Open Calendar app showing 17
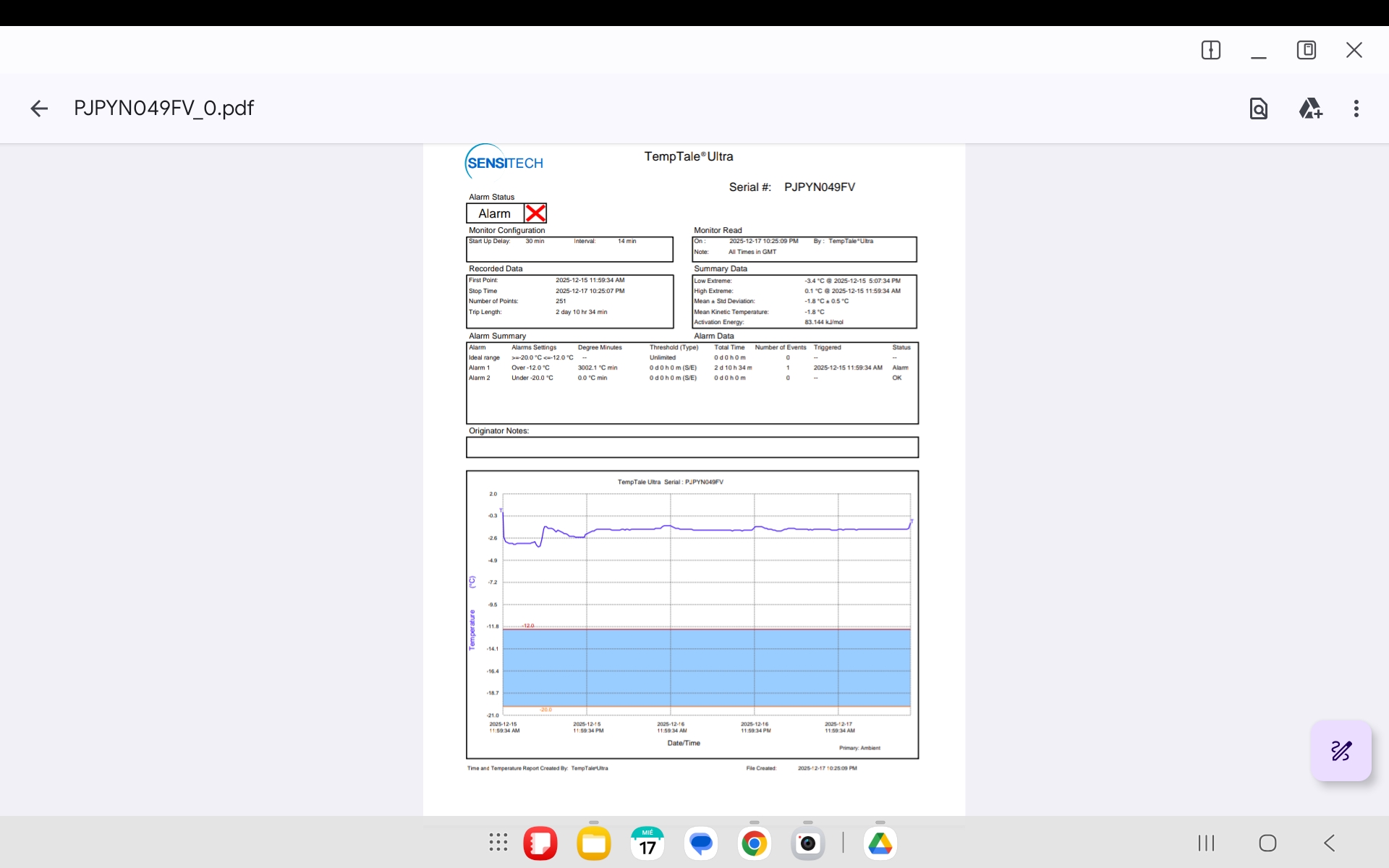This screenshot has width=1389, height=868. [647, 843]
